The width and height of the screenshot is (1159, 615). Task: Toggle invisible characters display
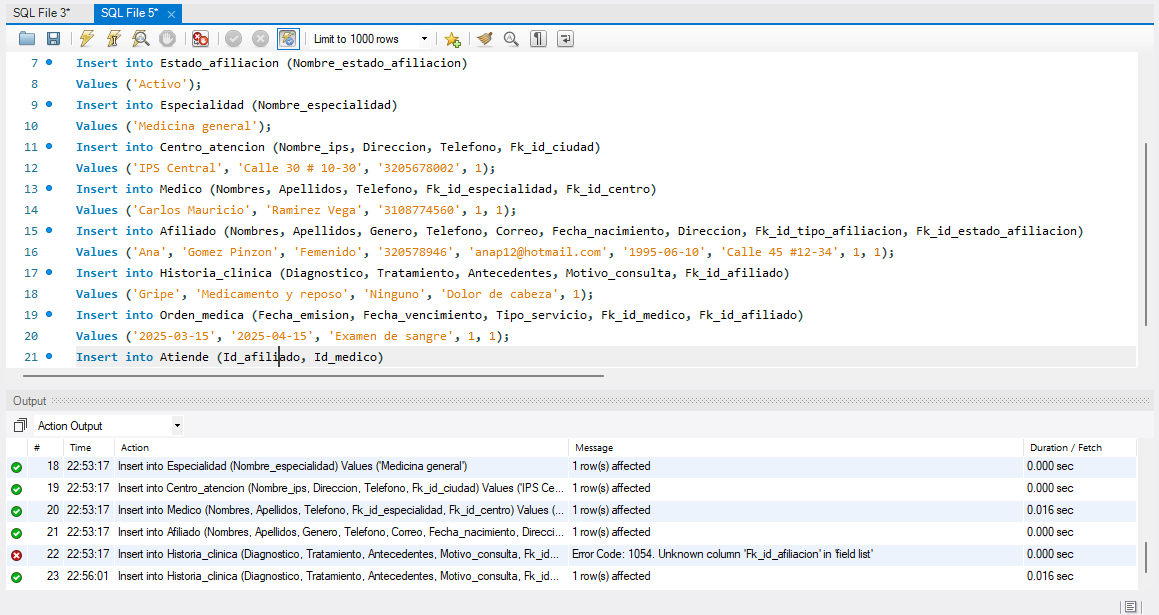tap(539, 39)
